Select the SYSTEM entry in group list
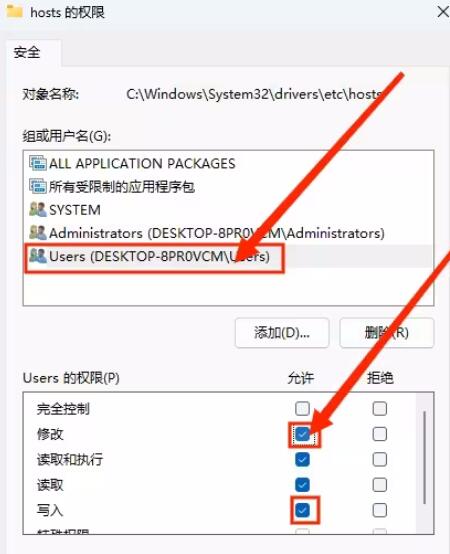 228,210
